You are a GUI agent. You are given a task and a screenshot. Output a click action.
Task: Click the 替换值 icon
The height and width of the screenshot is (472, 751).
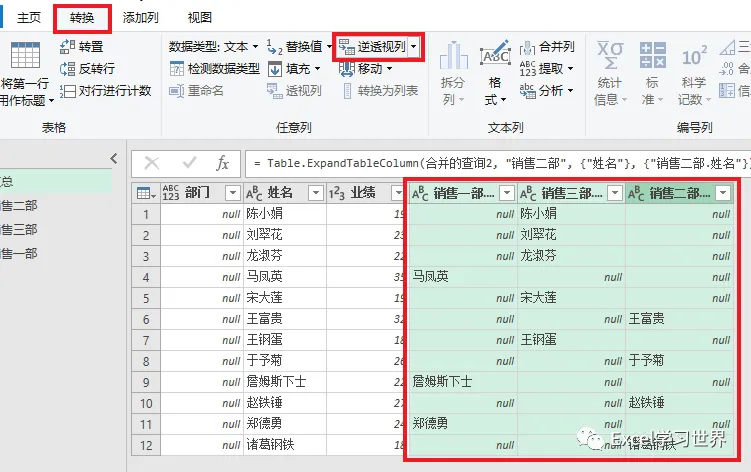[274, 46]
